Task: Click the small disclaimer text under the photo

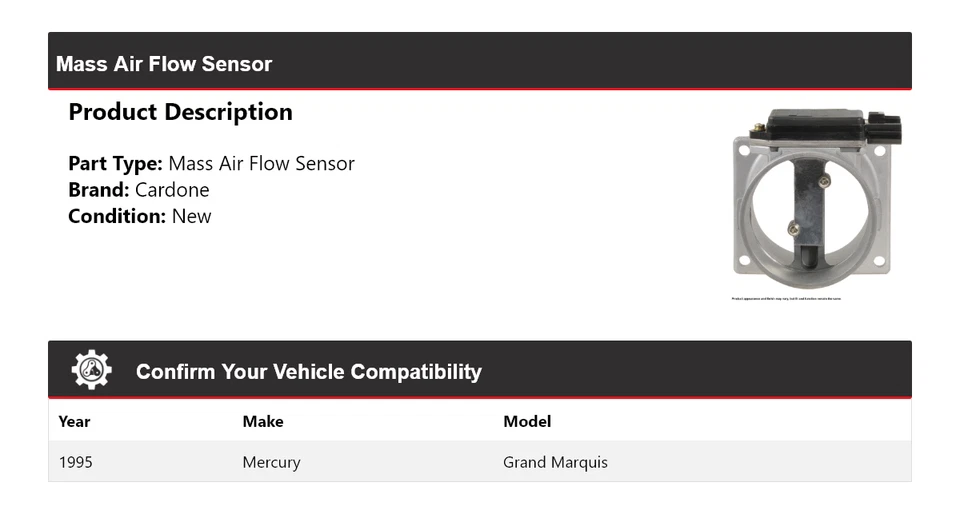Action: tap(786, 298)
